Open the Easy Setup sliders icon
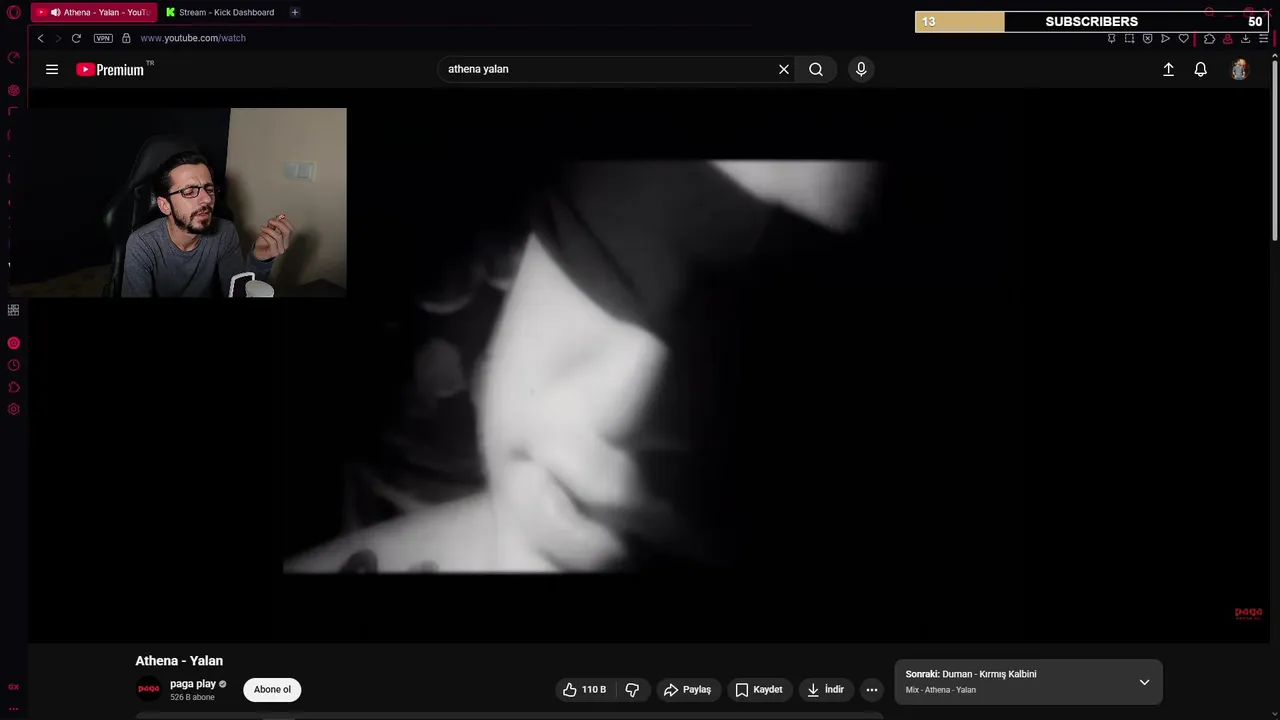 pyautogui.click(x=1263, y=38)
